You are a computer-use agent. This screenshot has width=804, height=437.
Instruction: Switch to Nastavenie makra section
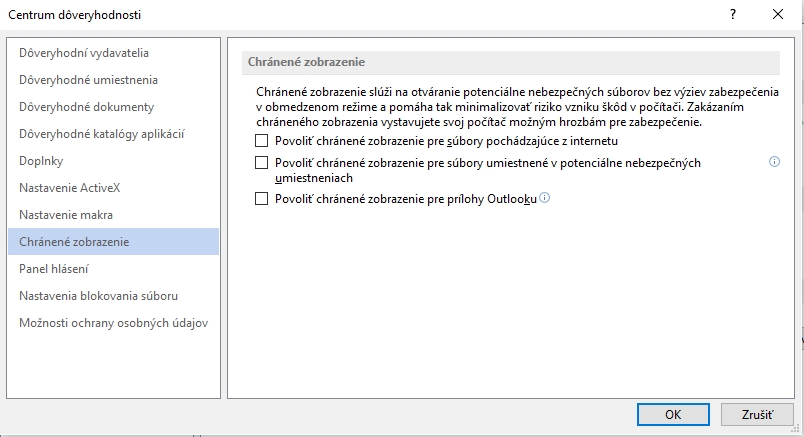point(66,215)
